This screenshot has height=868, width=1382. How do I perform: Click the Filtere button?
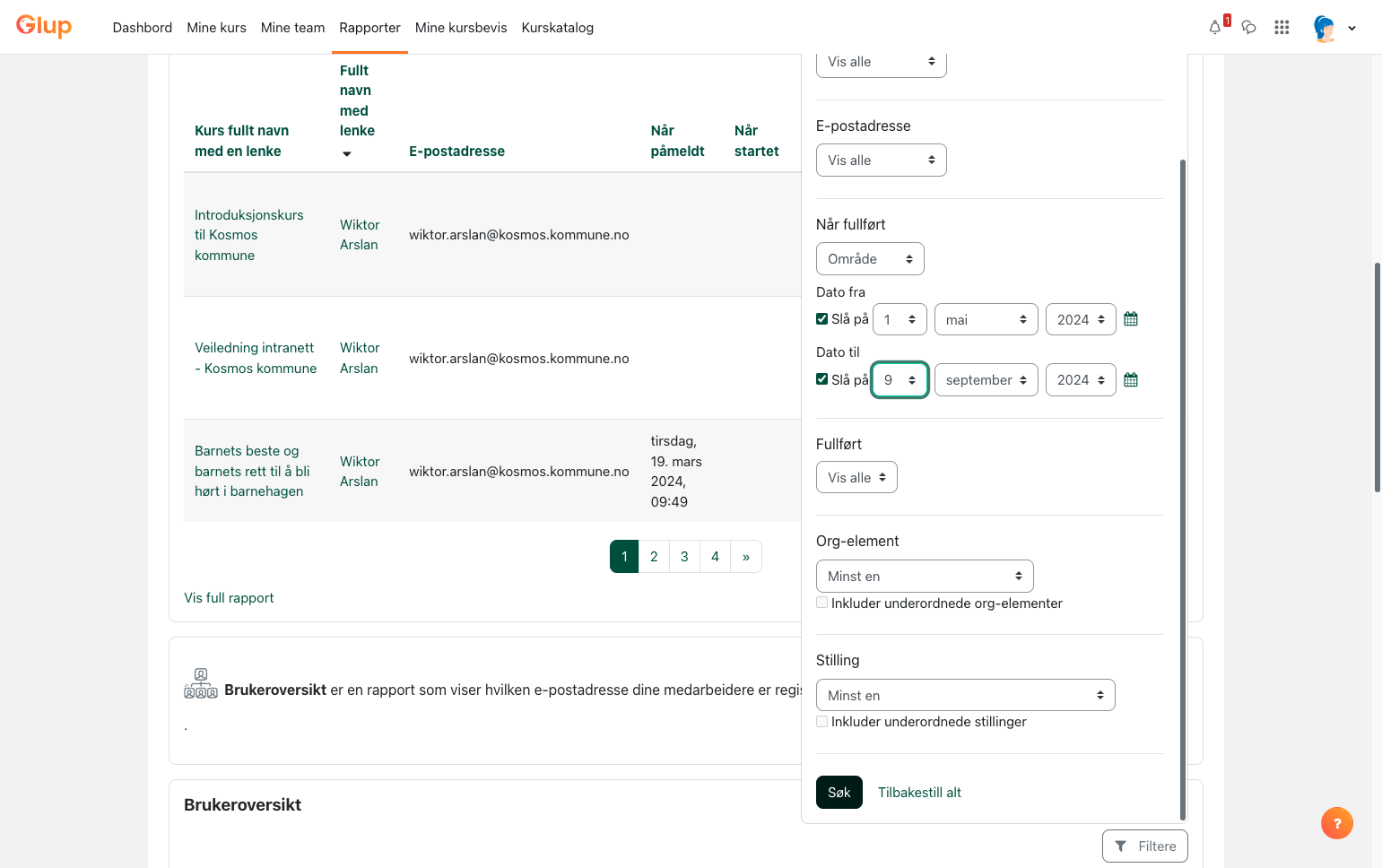[1145, 846]
